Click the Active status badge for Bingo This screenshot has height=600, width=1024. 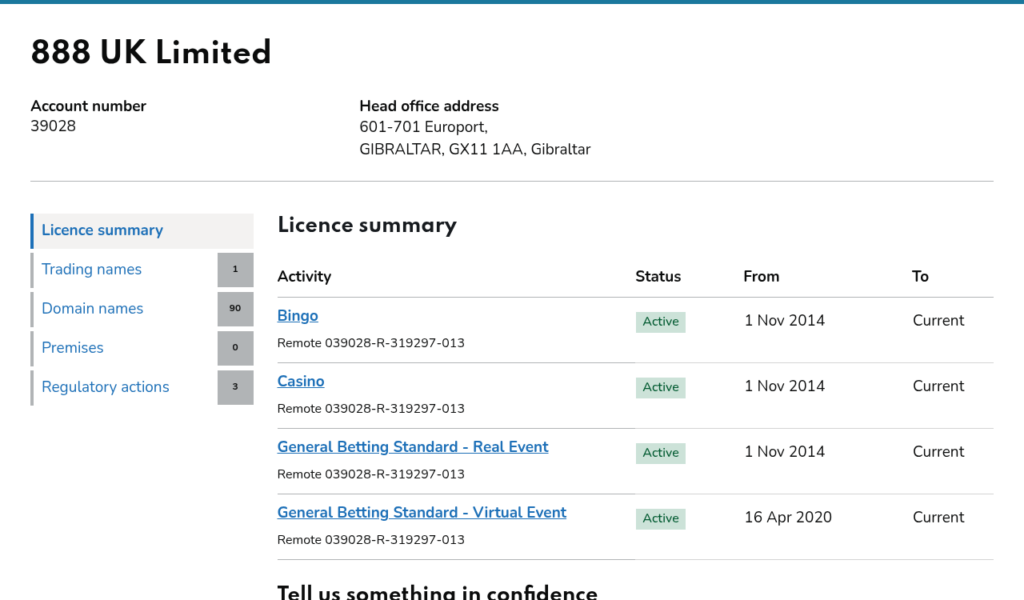click(660, 322)
